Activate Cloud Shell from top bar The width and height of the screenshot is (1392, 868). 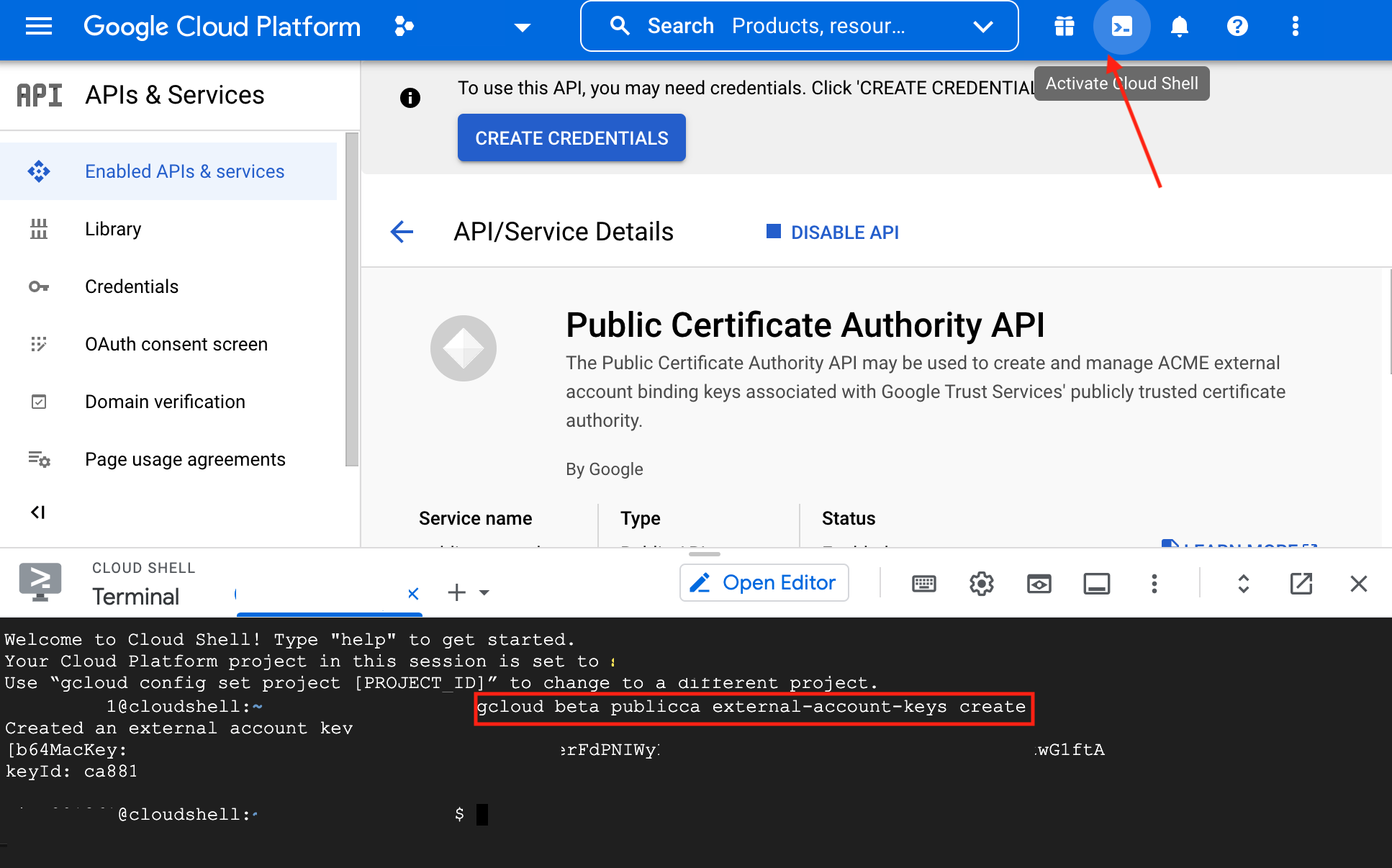click(1121, 27)
